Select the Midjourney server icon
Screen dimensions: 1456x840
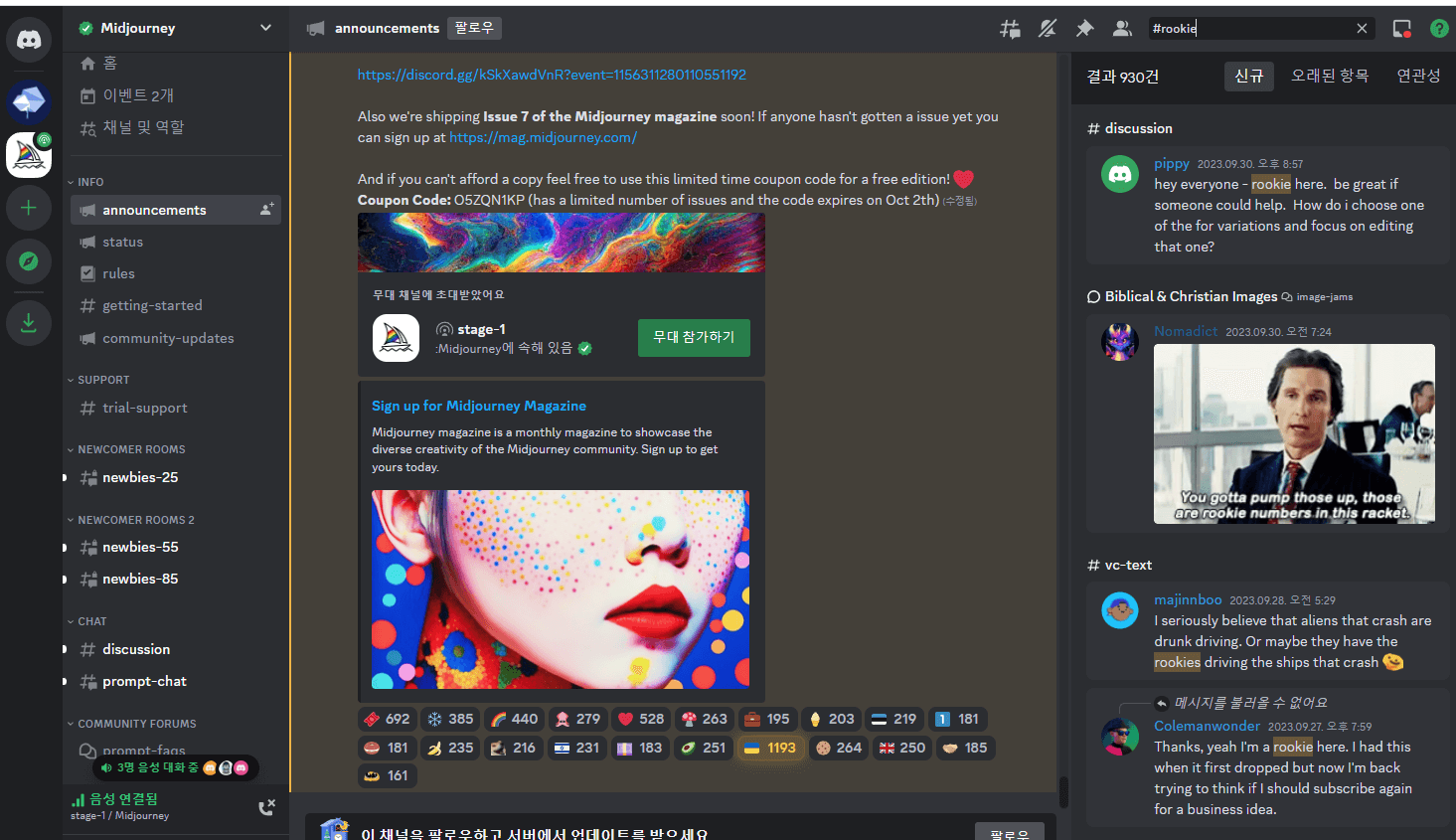tap(29, 155)
